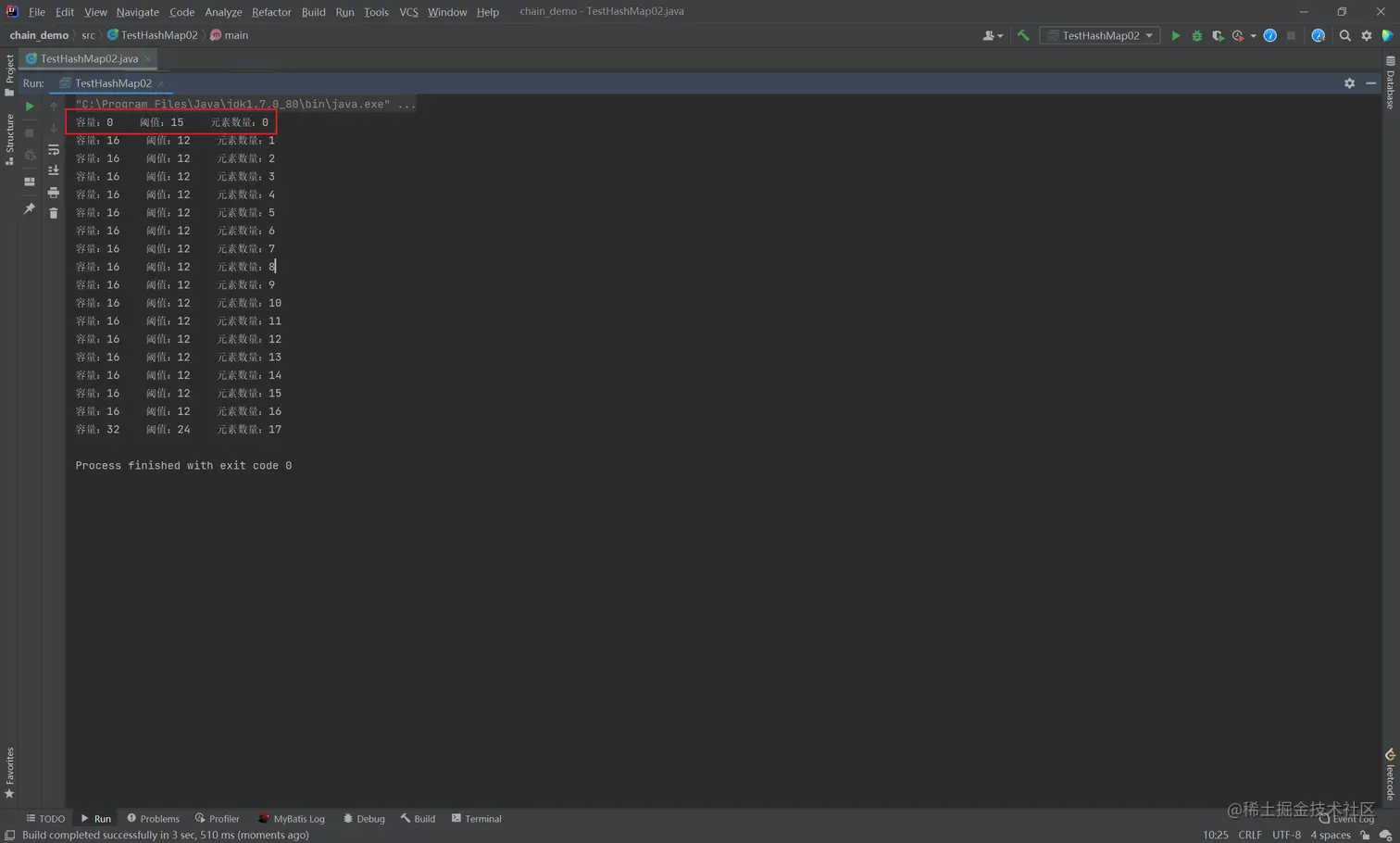Image resolution: width=1400 pixels, height=843 pixels.
Task: Open the user account dropdown icon
Action: click(993, 35)
